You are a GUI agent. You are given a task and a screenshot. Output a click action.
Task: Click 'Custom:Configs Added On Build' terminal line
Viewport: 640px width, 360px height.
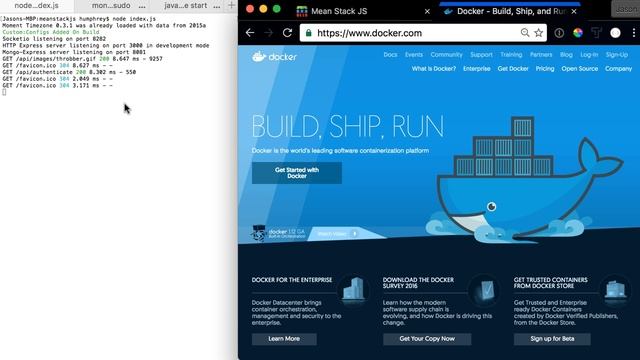51,32
